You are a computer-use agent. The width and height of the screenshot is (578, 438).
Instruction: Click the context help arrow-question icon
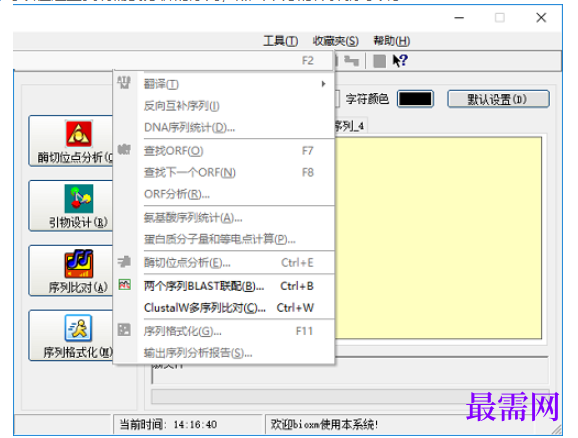click(400, 60)
